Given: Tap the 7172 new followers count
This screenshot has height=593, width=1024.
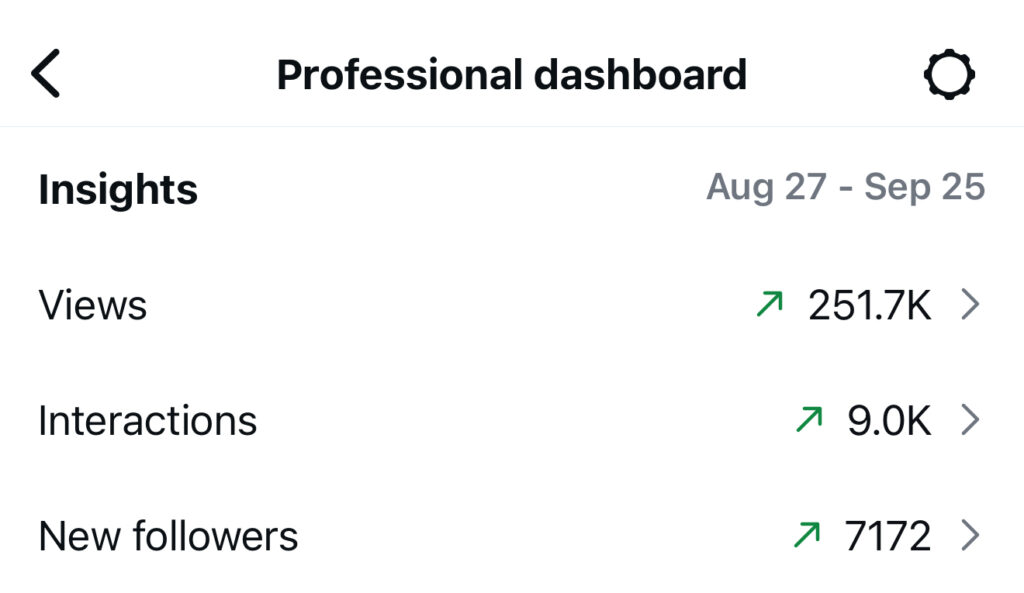Looking at the screenshot, I should pyautogui.click(x=888, y=537).
